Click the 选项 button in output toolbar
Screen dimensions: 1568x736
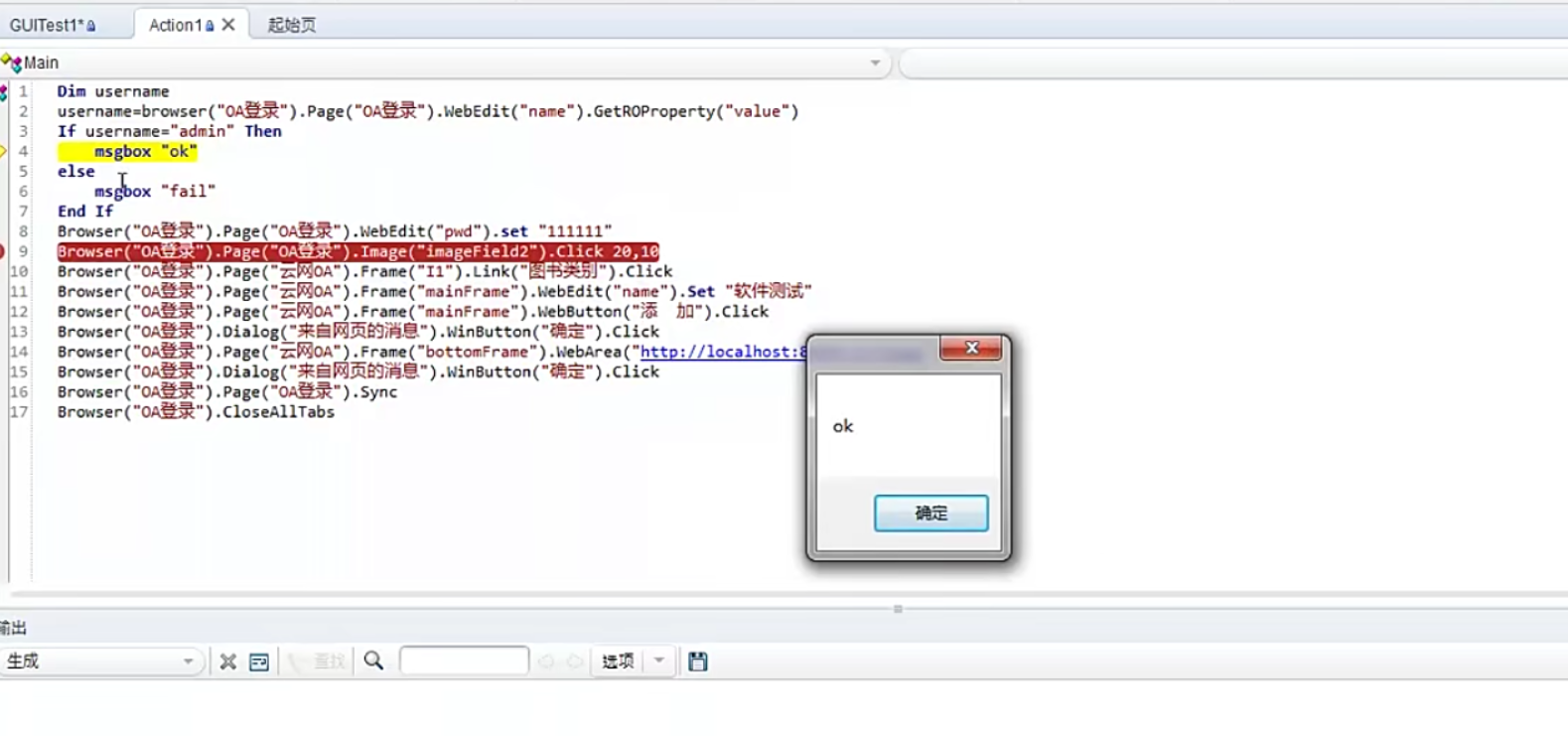[x=618, y=662]
